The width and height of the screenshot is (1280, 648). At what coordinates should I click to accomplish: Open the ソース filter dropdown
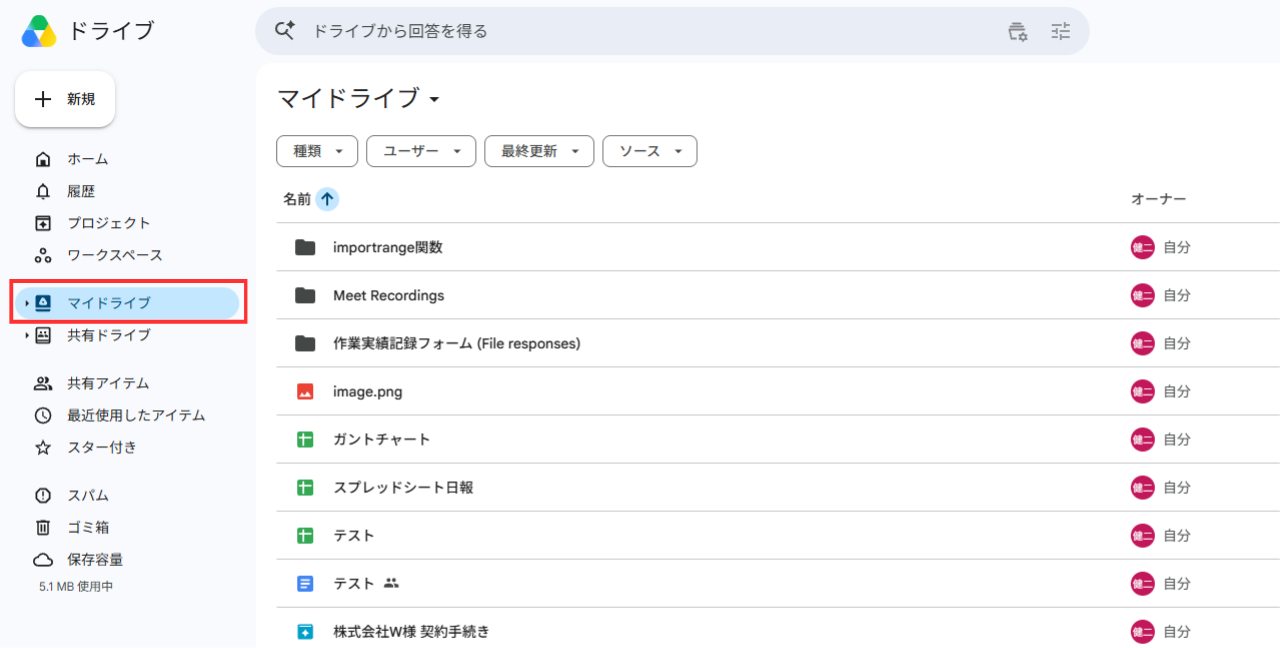pos(650,151)
